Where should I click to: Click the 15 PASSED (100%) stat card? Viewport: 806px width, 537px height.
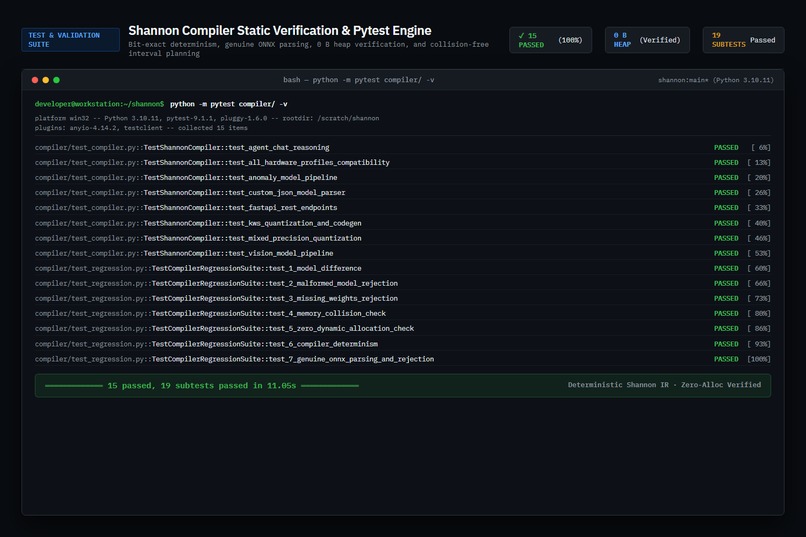[x=551, y=40]
